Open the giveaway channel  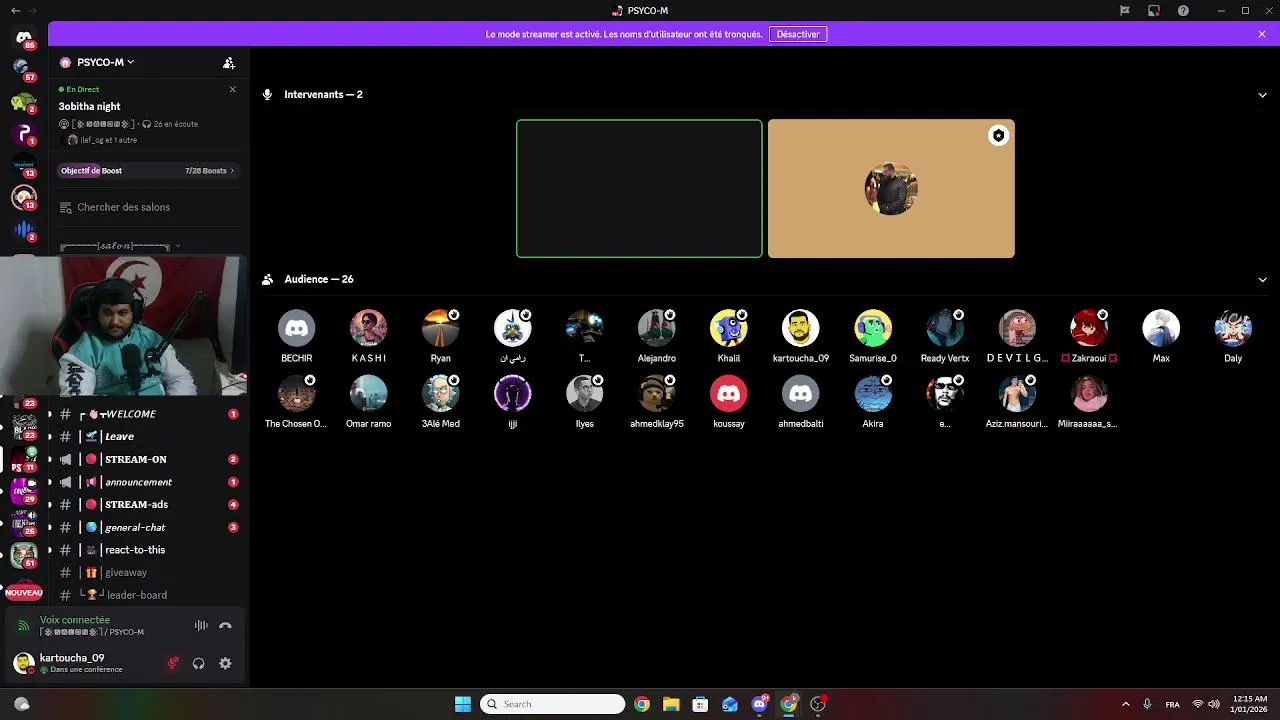click(147, 573)
